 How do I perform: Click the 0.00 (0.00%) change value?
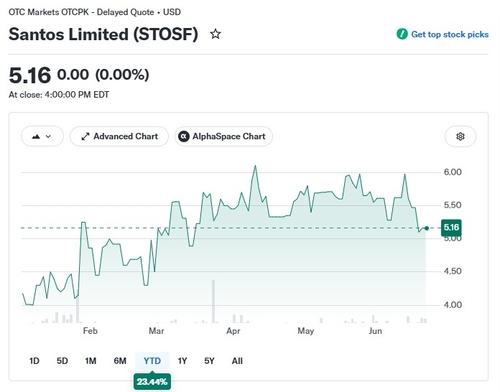pos(103,75)
